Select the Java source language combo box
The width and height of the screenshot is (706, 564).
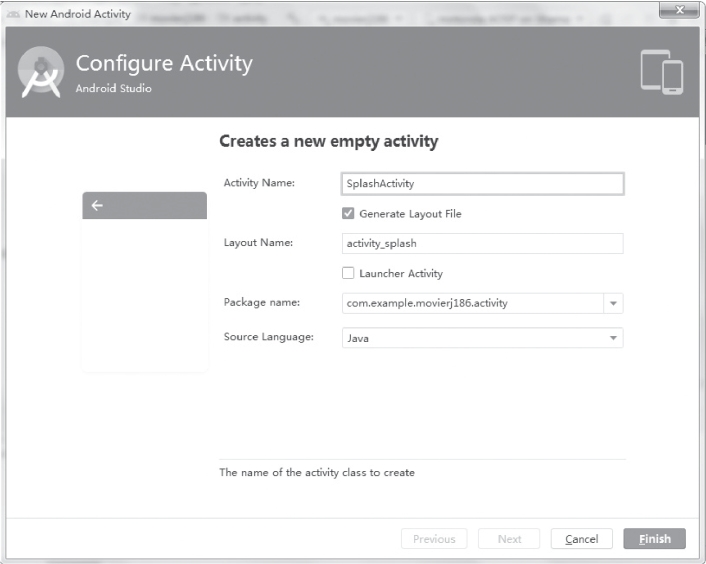click(470, 338)
